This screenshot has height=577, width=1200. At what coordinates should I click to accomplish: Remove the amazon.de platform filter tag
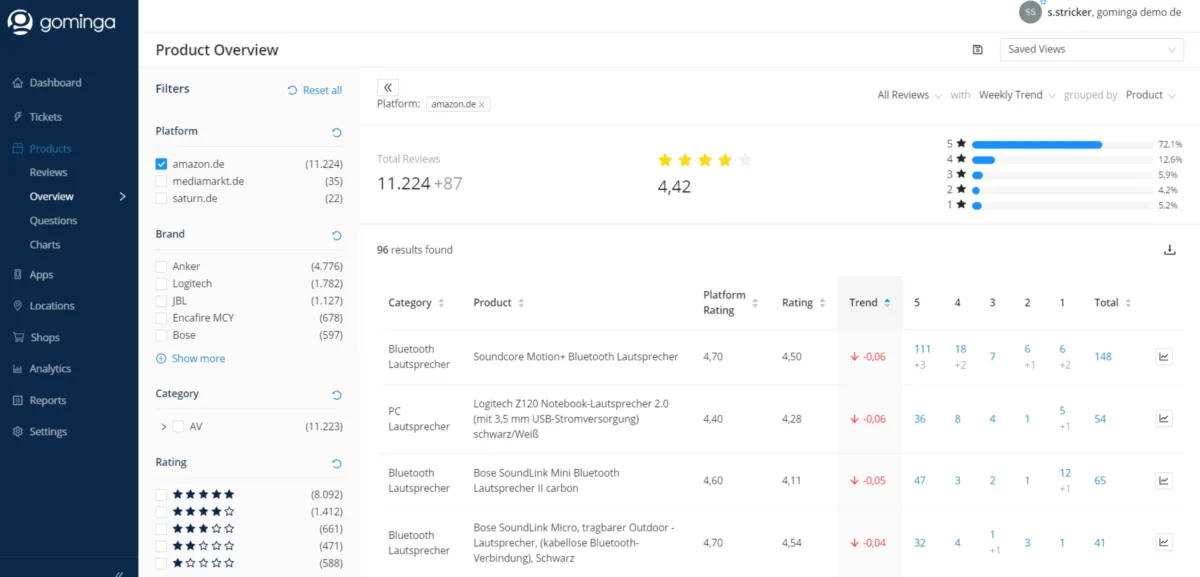[x=481, y=105]
